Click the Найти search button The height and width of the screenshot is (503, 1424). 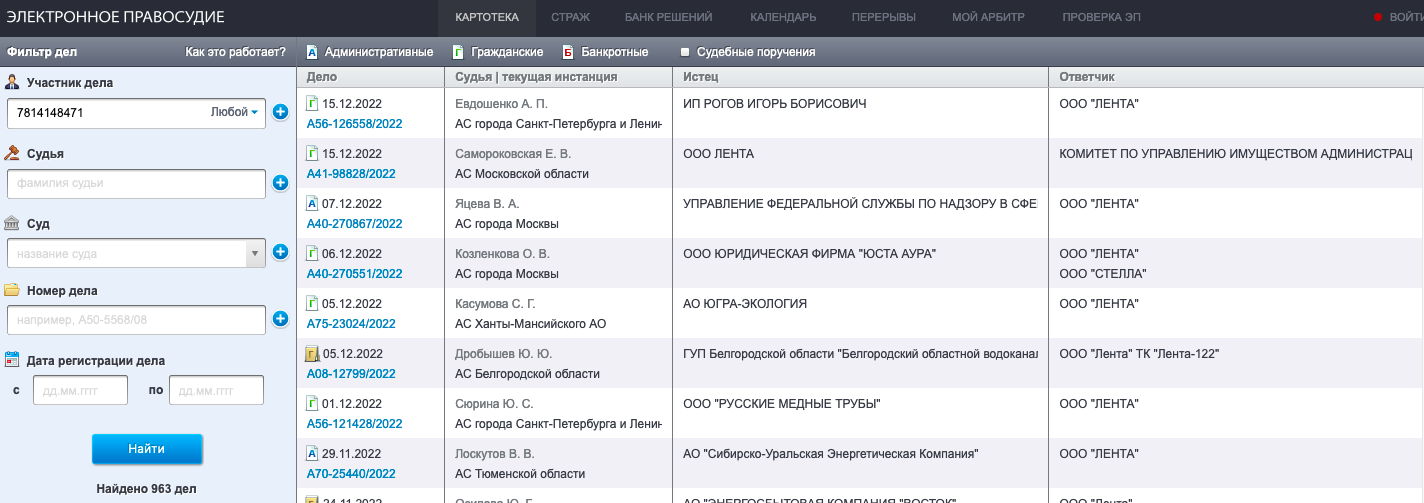(147, 449)
